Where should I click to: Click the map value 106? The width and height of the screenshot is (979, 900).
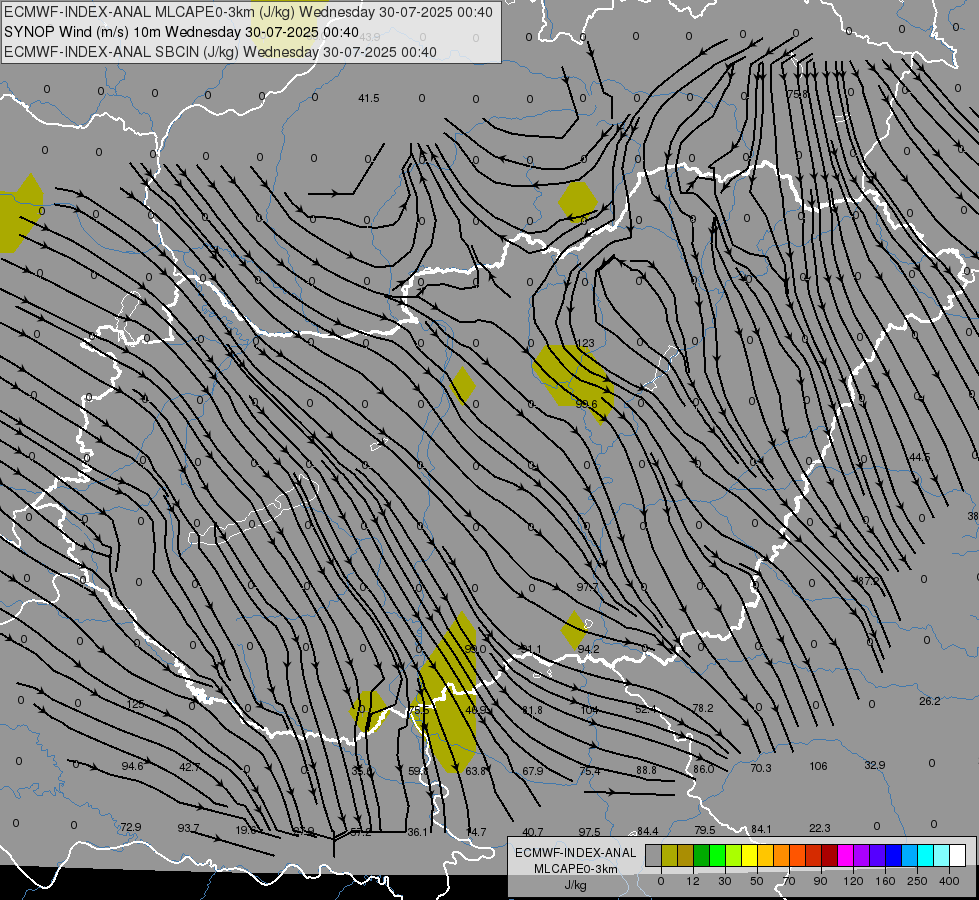818,766
